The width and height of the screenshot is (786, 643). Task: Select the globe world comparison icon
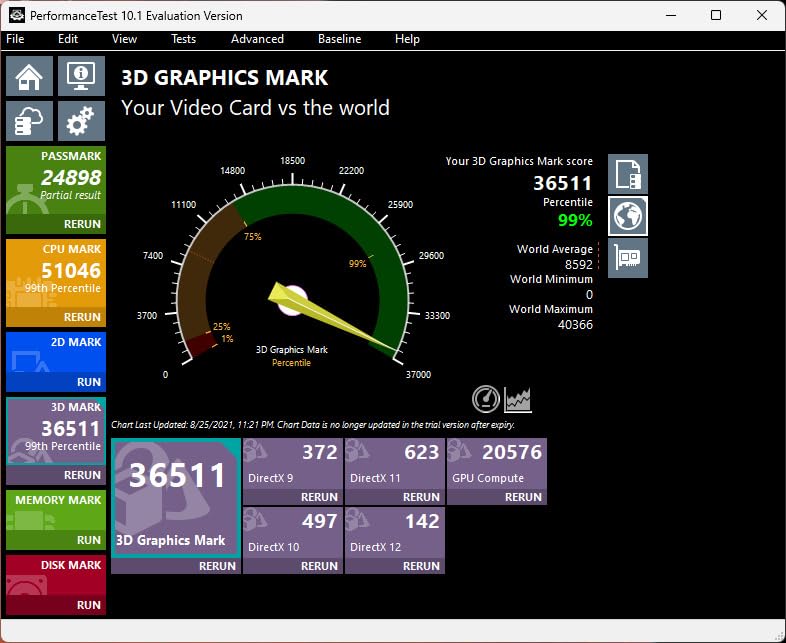tap(628, 216)
